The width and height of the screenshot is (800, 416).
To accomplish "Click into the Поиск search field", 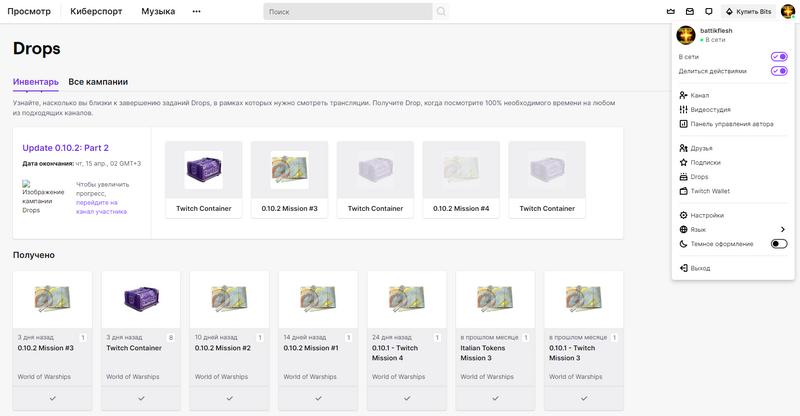I will pos(350,12).
